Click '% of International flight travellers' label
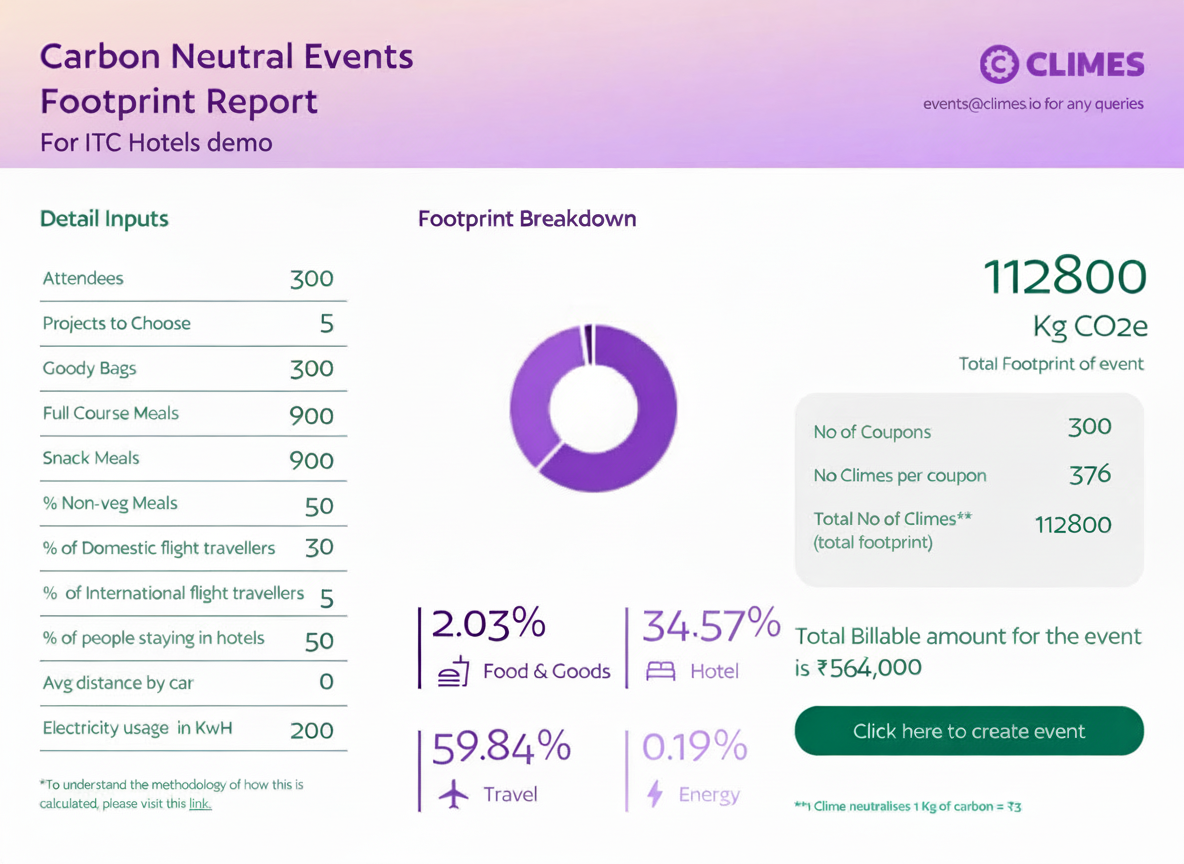The height and width of the screenshot is (864, 1184). tap(173, 594)
